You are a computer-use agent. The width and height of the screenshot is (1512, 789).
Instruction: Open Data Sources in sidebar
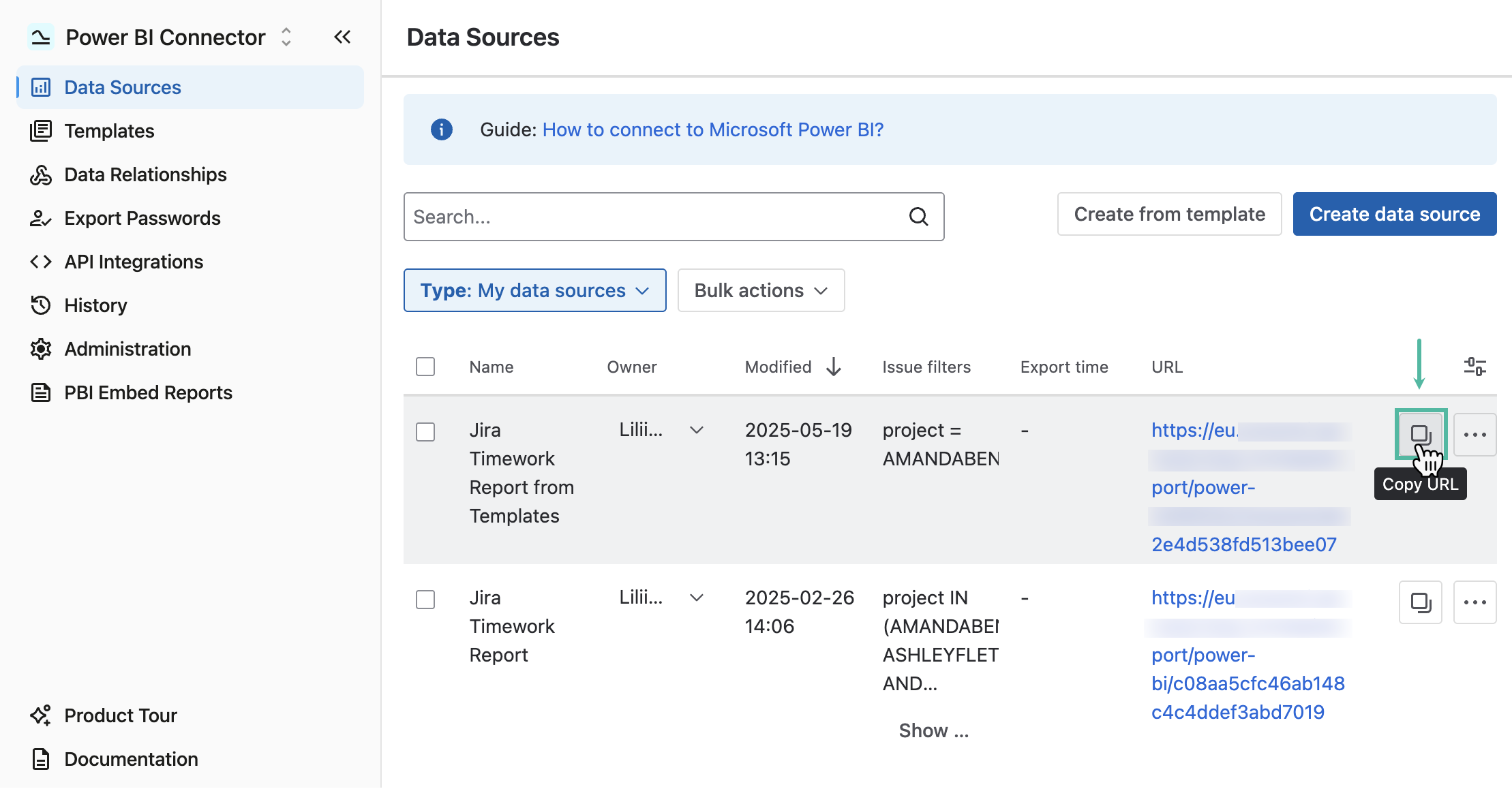pos(190,87)
